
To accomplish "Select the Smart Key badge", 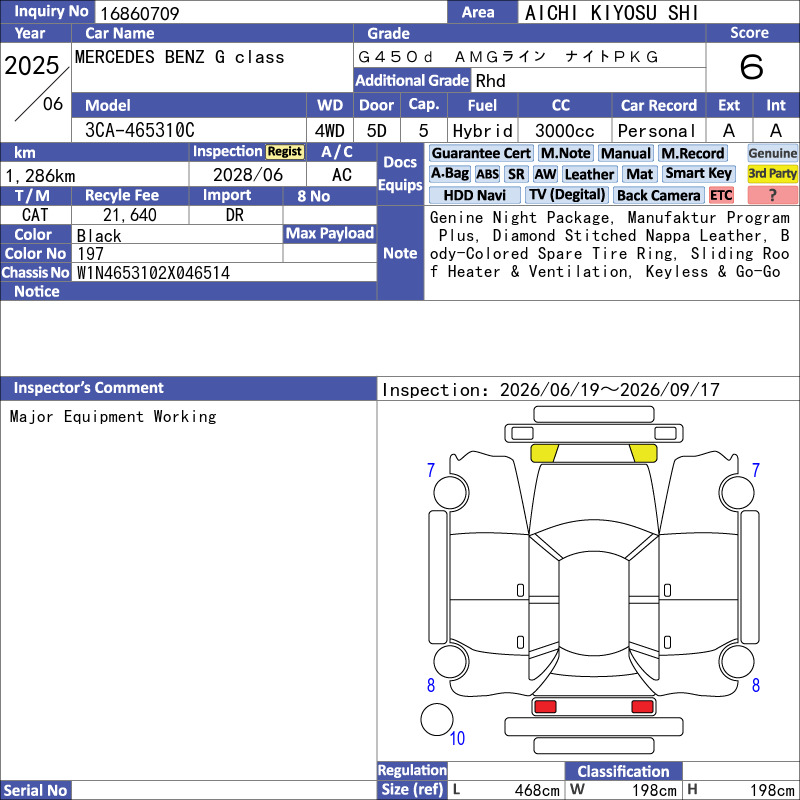I will [698, 173].
